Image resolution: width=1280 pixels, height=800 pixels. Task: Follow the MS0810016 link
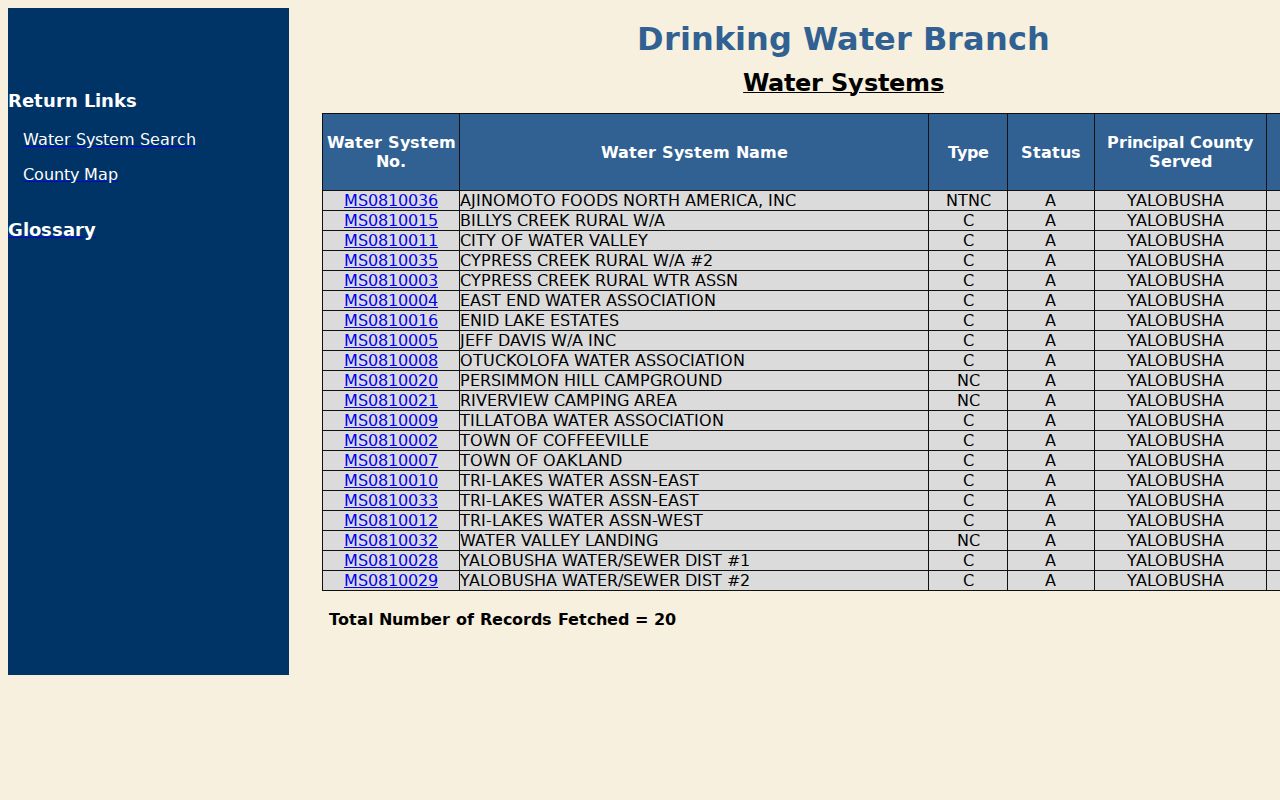coord(391,320)
